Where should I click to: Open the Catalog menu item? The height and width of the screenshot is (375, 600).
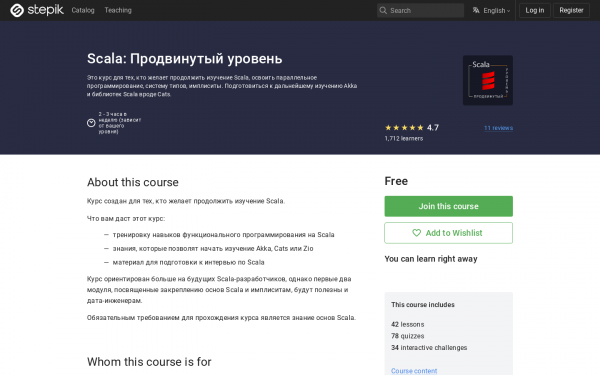click(83, 10)
